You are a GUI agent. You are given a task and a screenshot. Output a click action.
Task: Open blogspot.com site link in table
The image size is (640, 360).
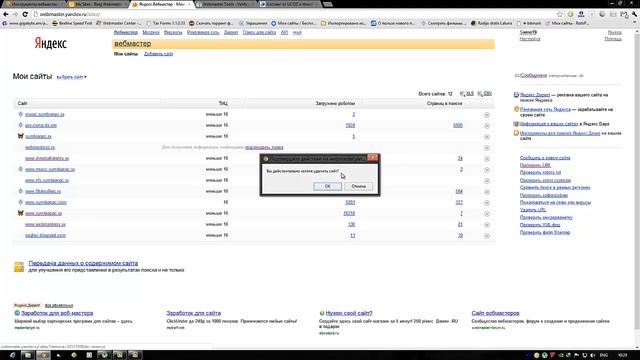pyautogui.click(x=45, y=236)
